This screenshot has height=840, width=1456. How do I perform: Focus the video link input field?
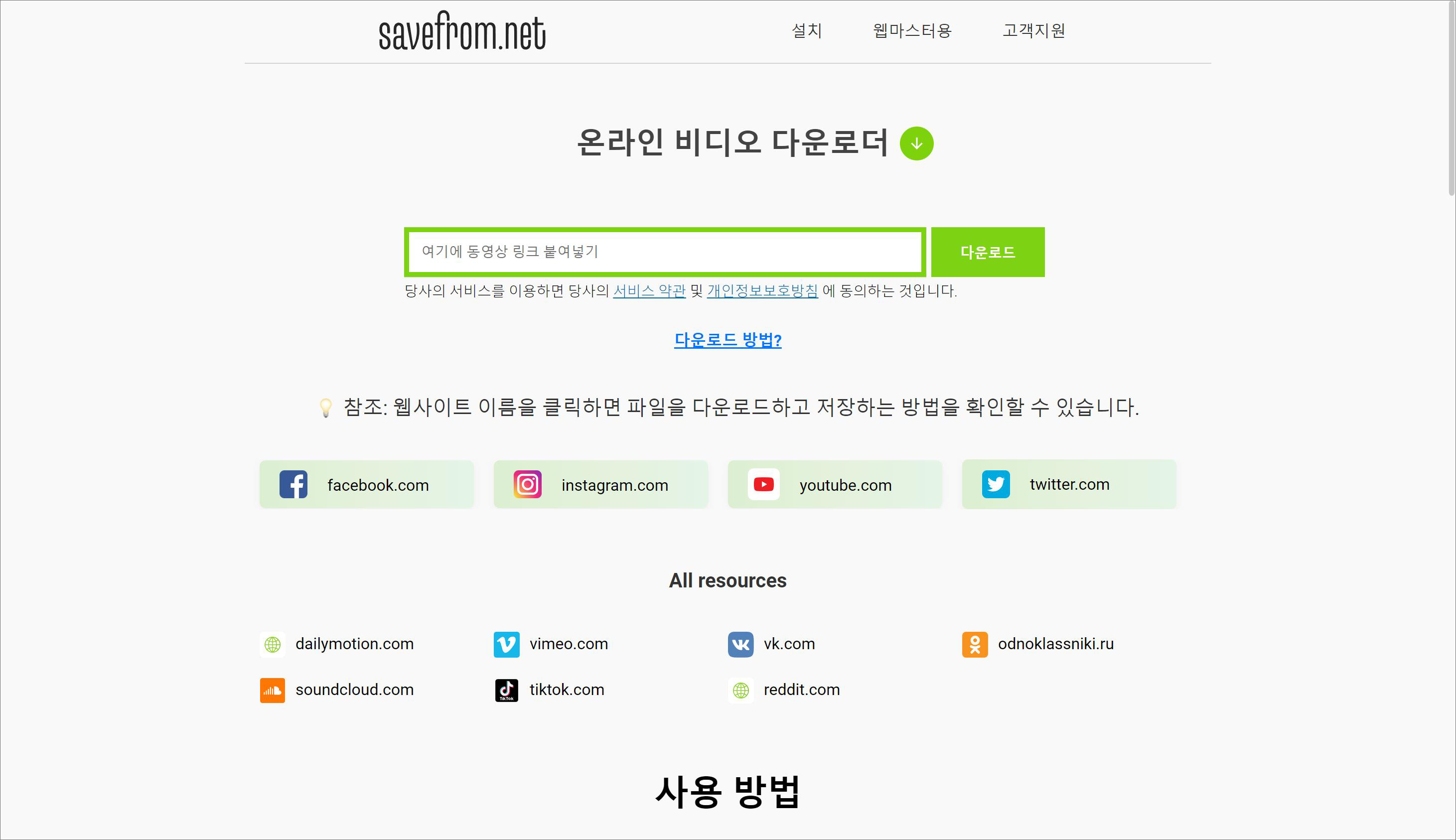pyautogui.click(x=665, y=252)
